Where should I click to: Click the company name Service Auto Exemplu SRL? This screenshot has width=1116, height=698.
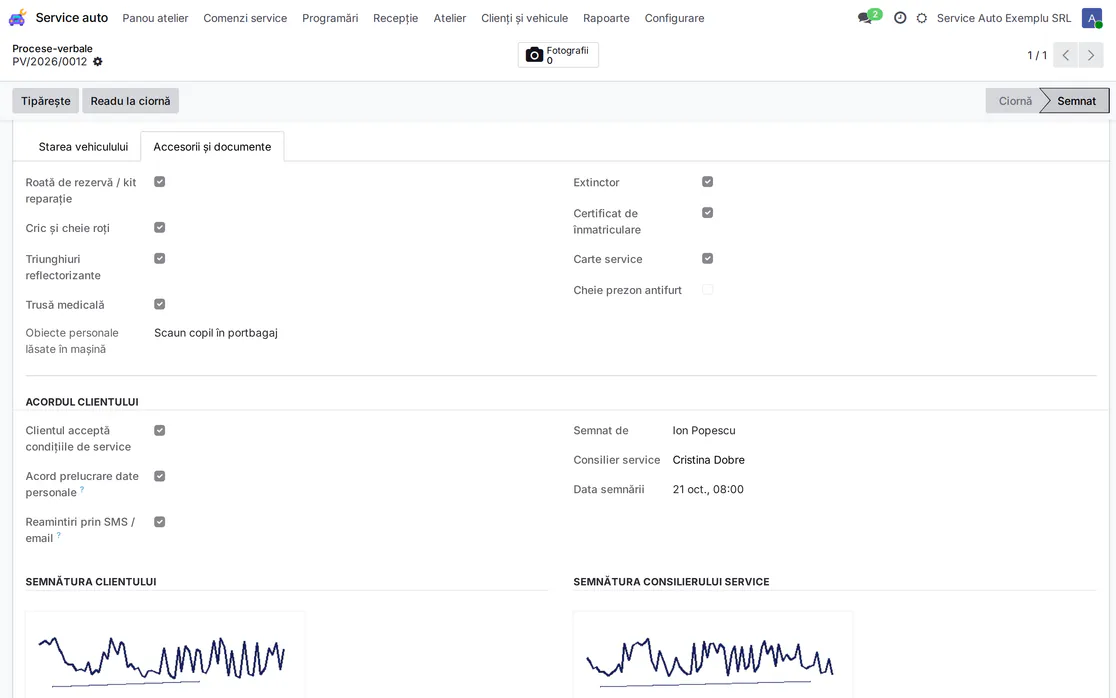pyautogui.click(x=1004, y=18)
